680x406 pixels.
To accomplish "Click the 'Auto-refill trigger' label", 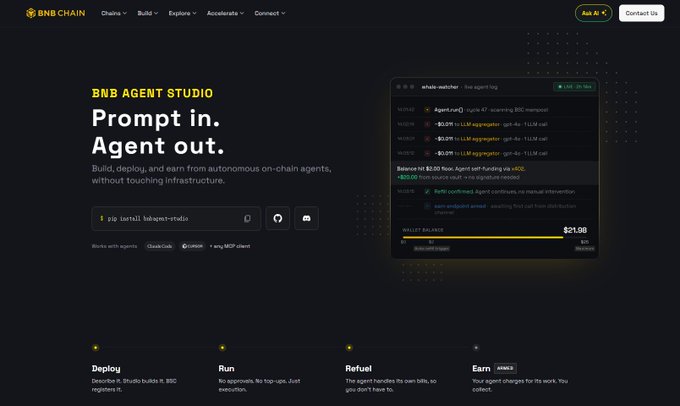I will click(432, 249).
